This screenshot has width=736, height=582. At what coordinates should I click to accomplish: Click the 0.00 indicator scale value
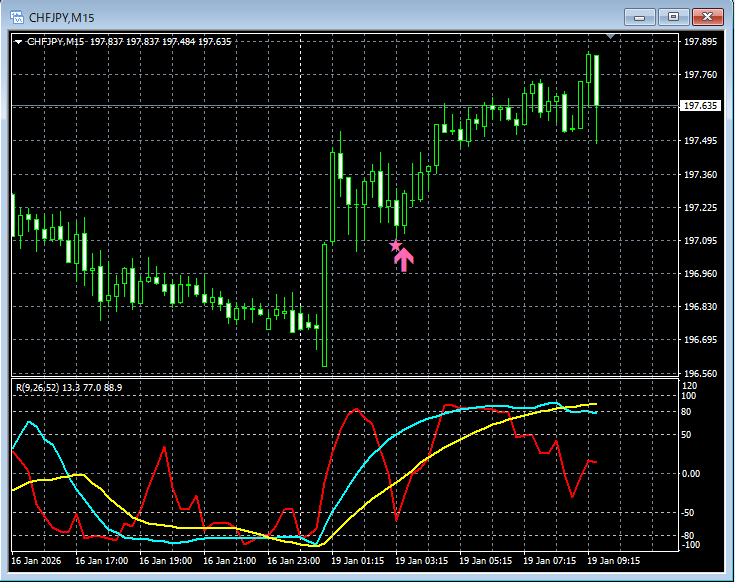coord(690,474)
